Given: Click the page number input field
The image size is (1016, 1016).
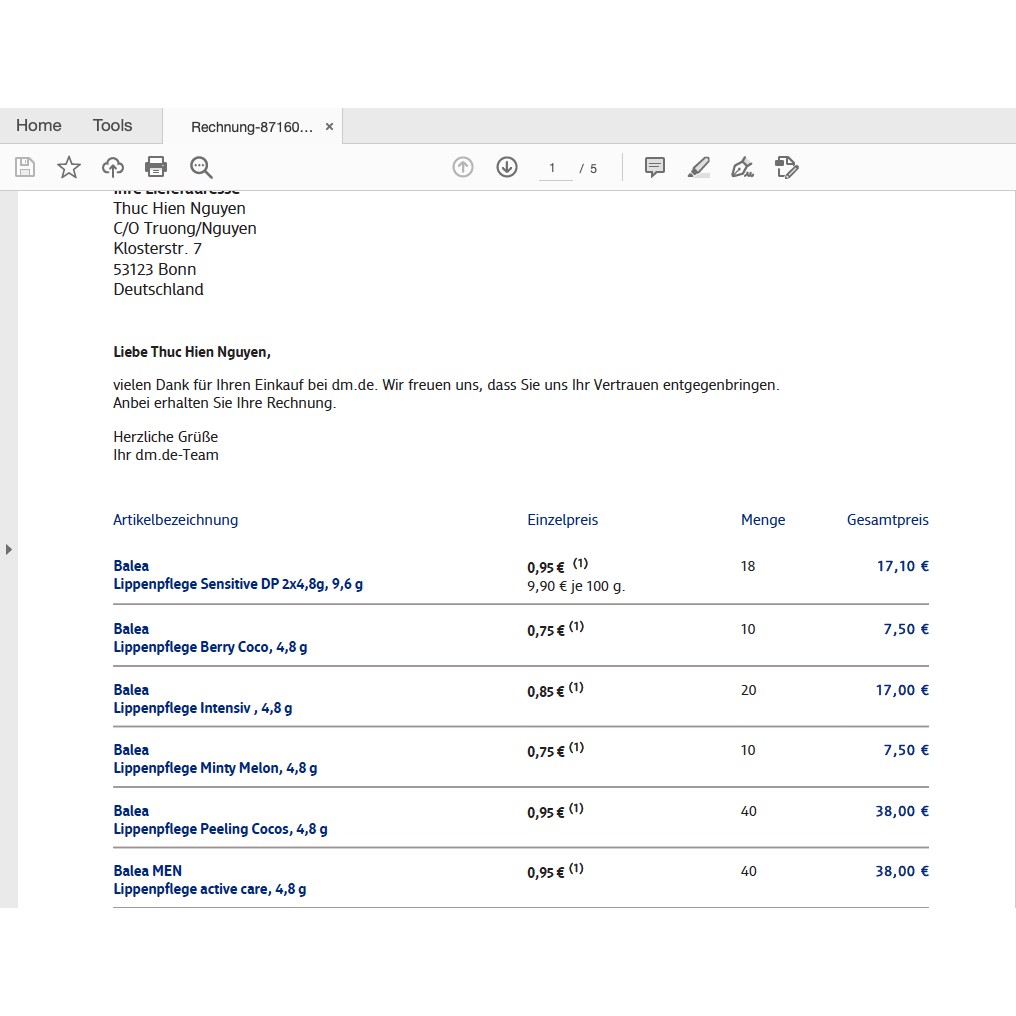Looking at the screenshot, I should (552, 168).
